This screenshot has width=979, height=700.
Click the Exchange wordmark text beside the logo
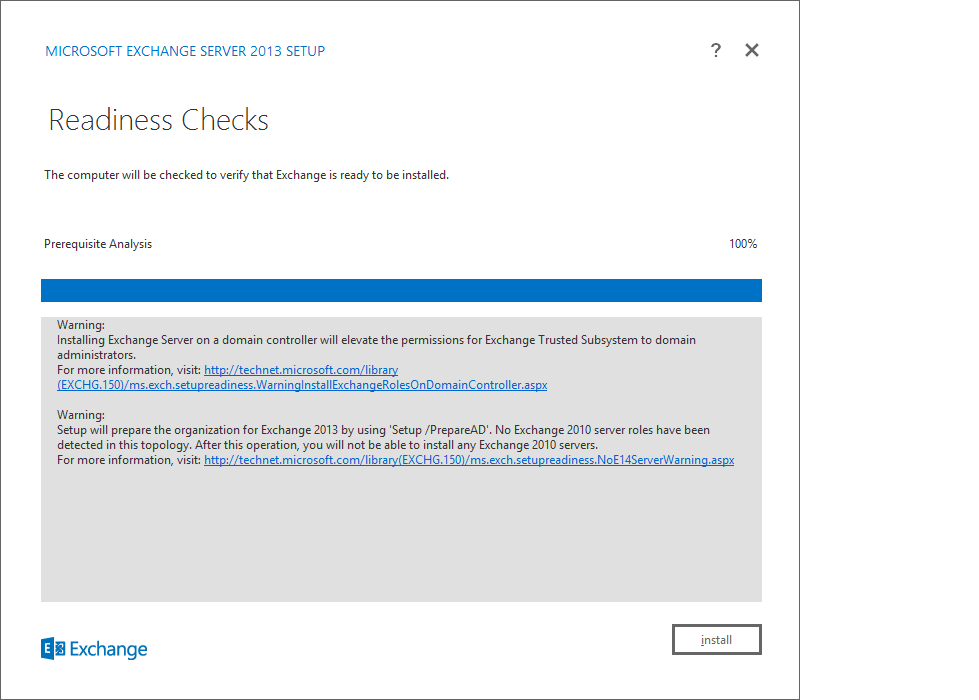click(x=109, y=649)
